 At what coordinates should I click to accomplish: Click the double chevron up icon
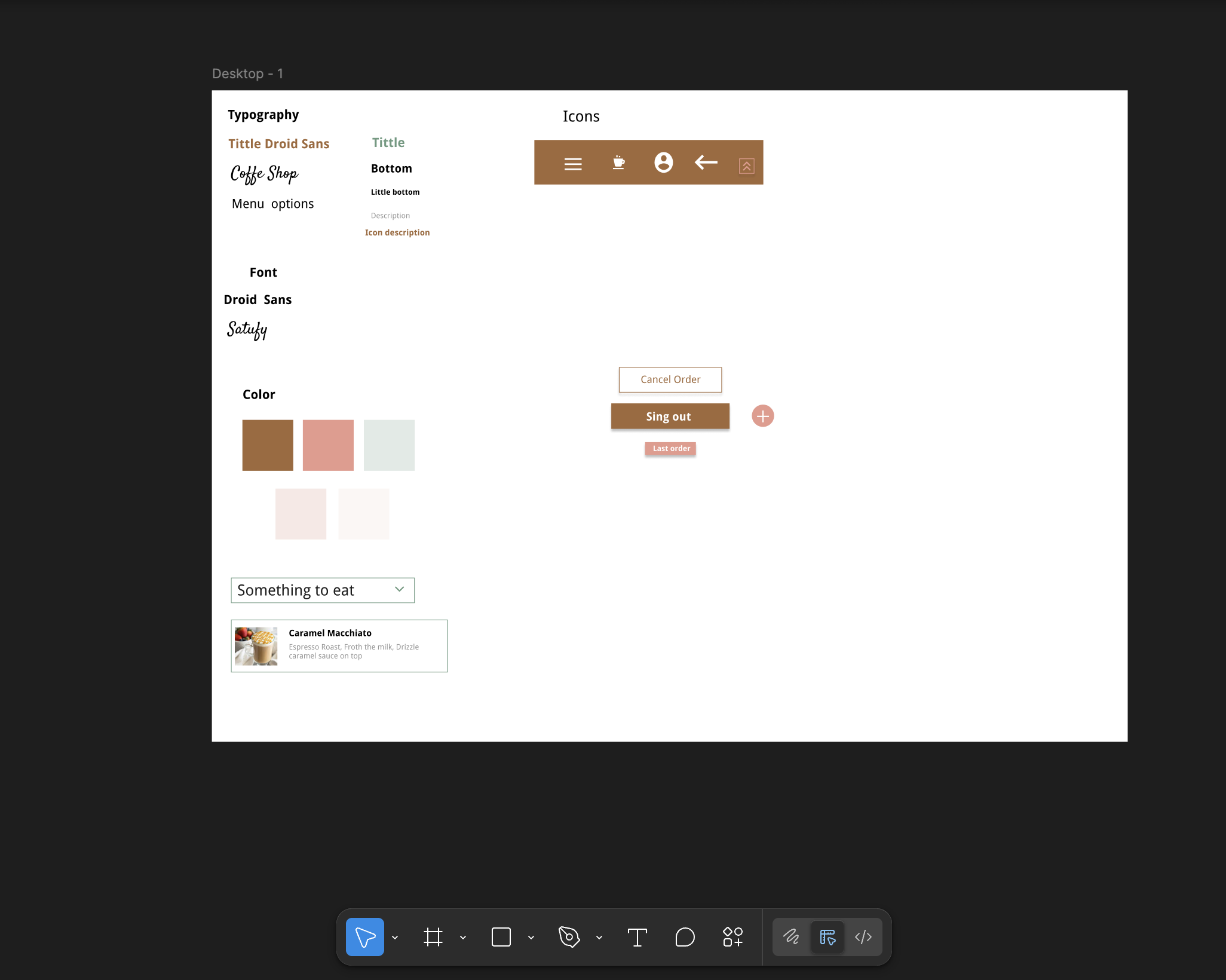click(x=747, y=166)
